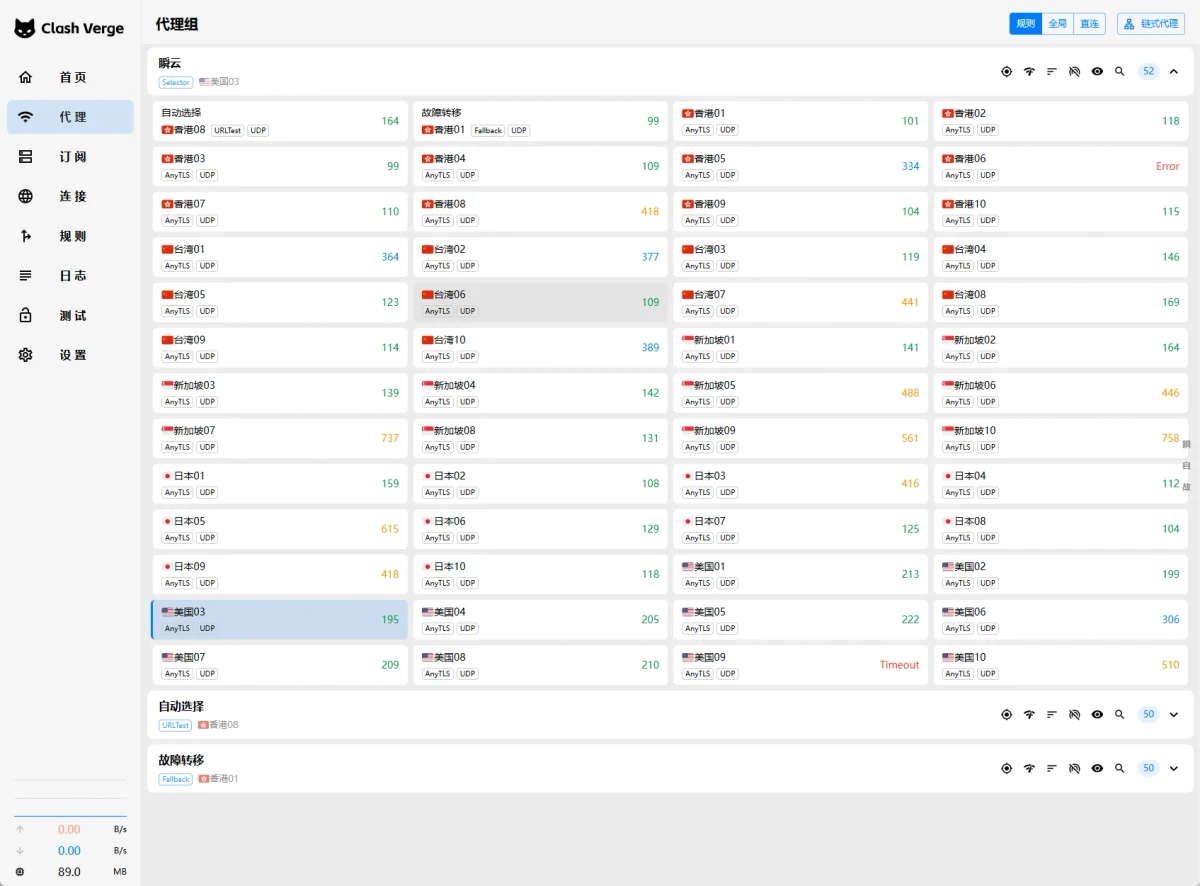Toggle crossed-out signal icon in 瞬云 header

[1075, 71]
